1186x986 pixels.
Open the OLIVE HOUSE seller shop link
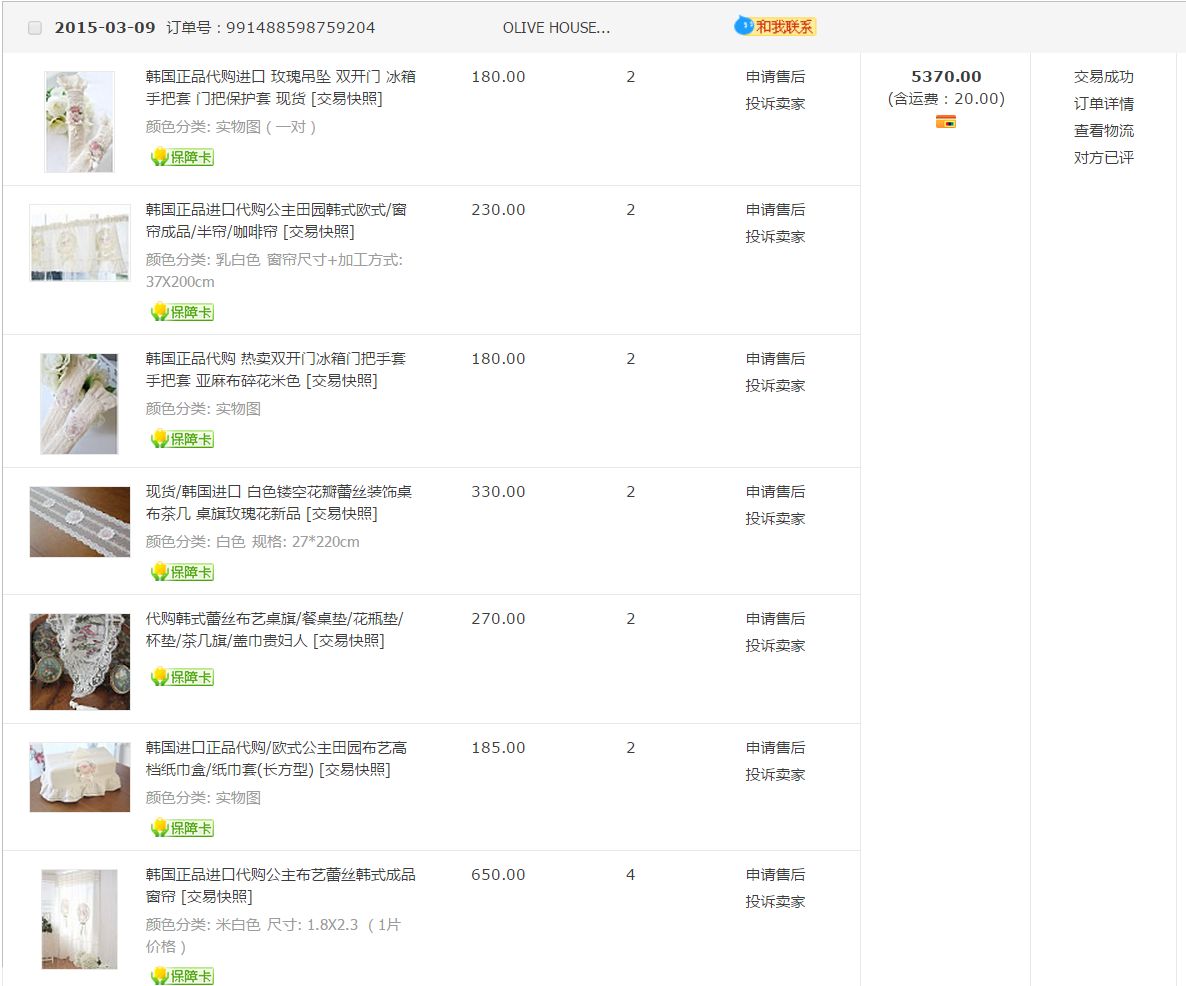click(x=556, y=28)
